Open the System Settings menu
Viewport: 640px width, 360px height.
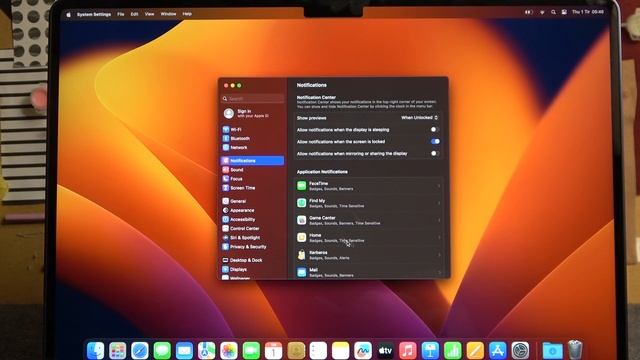pyautogui.click(x=94, y=14)
